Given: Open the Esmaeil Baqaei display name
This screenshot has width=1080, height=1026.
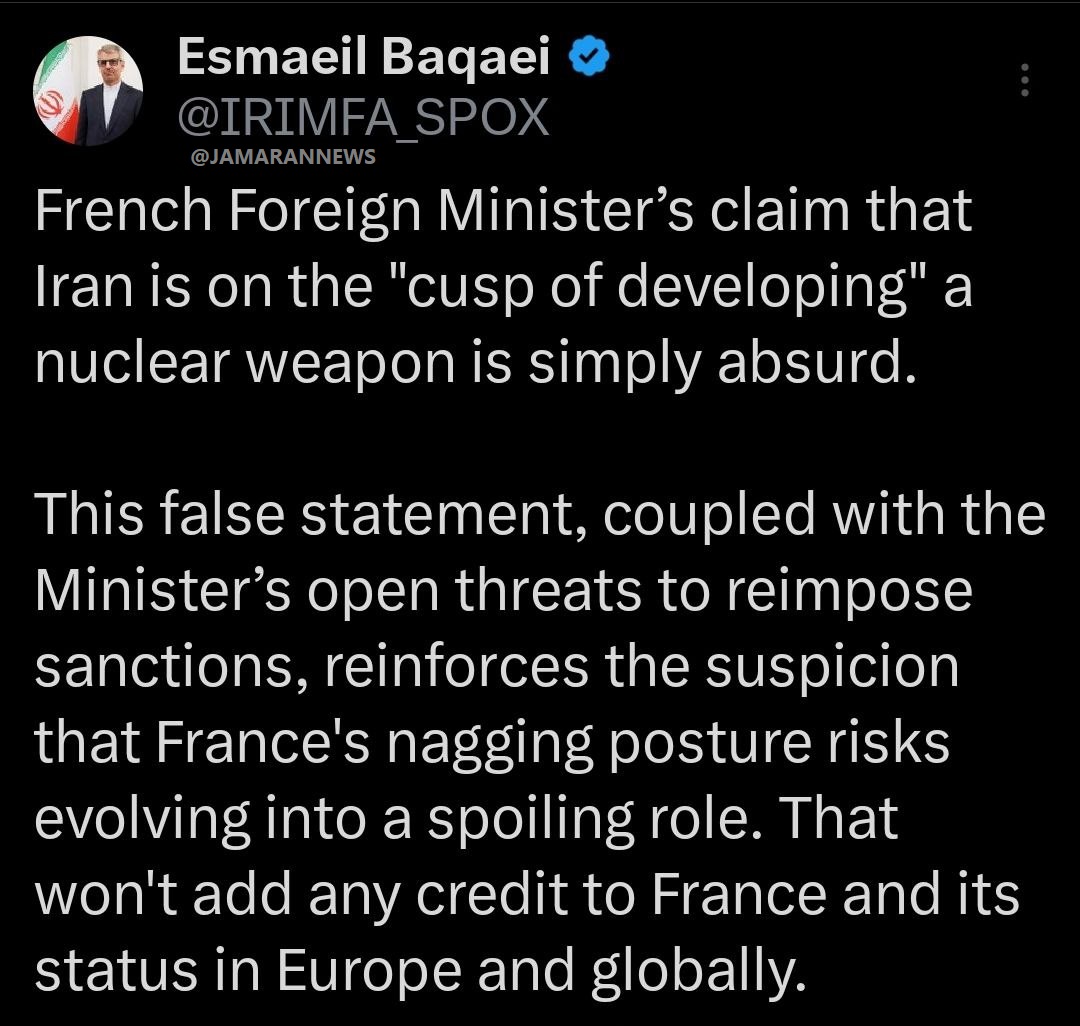Looking at the screenshot, I should [364, 60].
